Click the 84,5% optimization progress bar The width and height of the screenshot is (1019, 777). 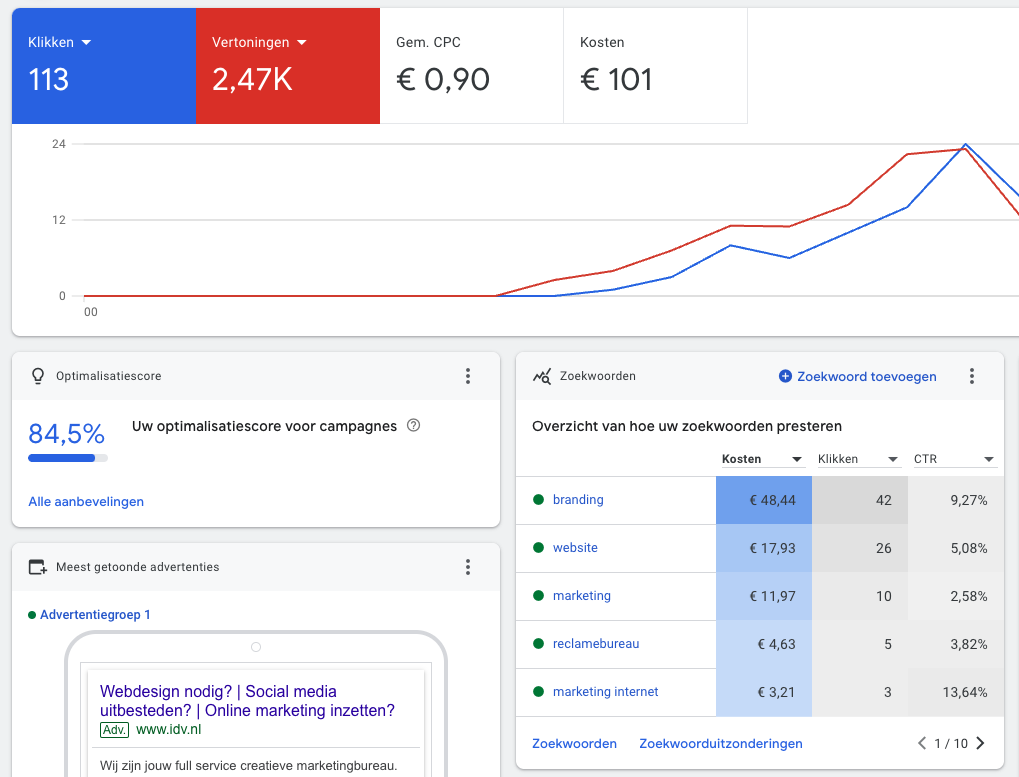coord(68,458)
